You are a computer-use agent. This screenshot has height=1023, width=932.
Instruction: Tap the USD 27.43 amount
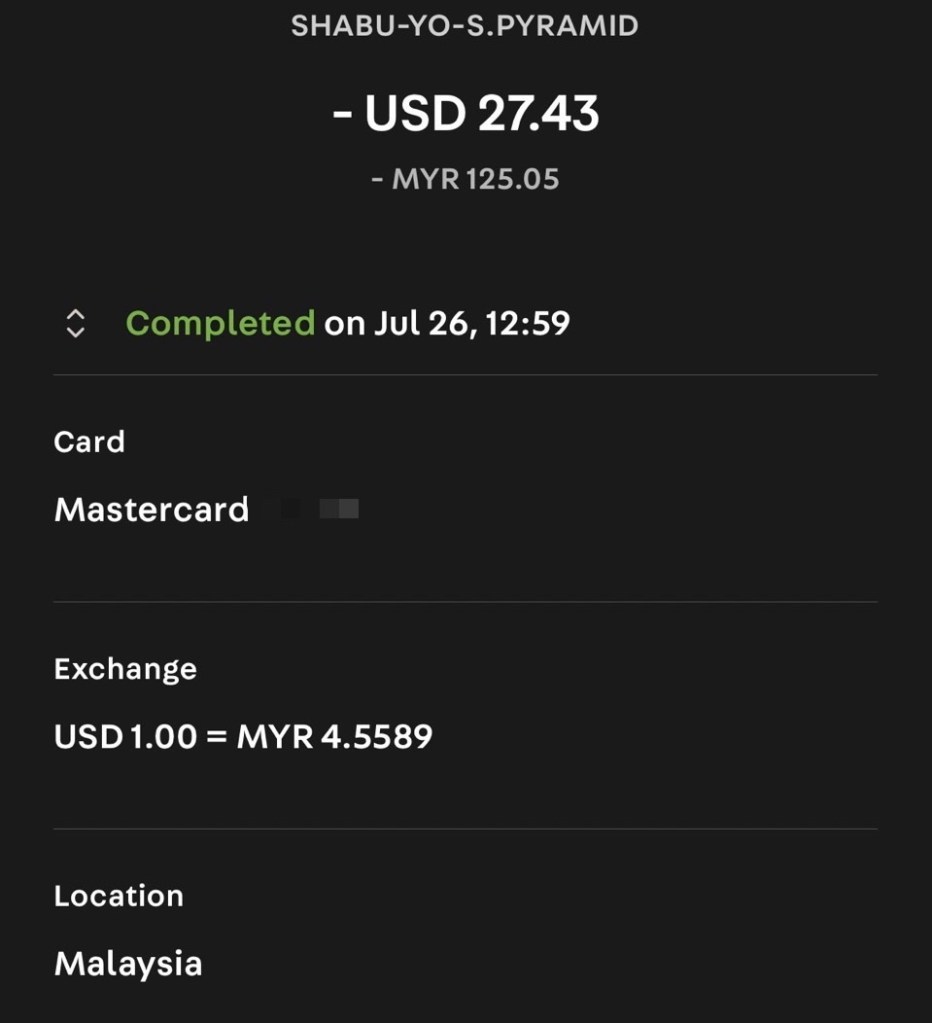pyautogui.click(x=482, y=114)
